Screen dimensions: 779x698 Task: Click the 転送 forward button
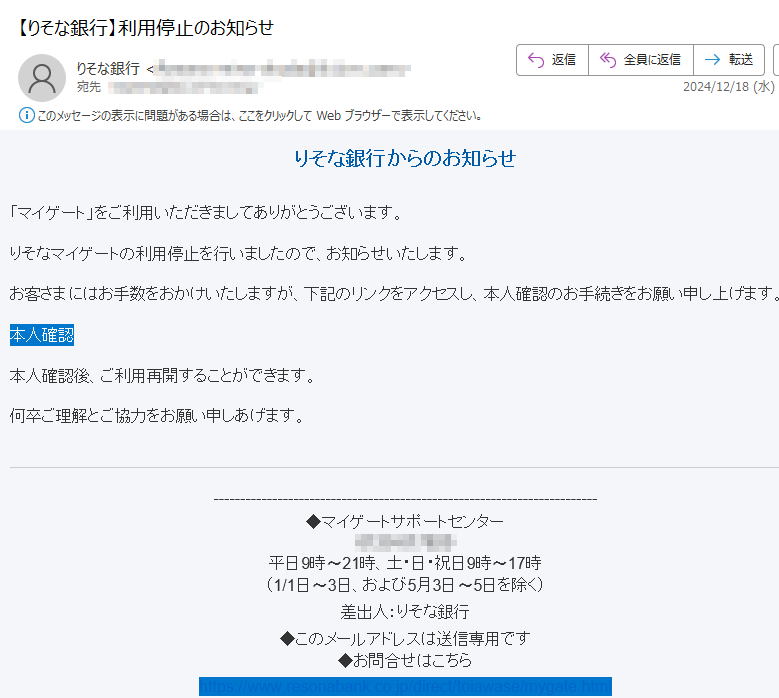click(x=729, y=60)
